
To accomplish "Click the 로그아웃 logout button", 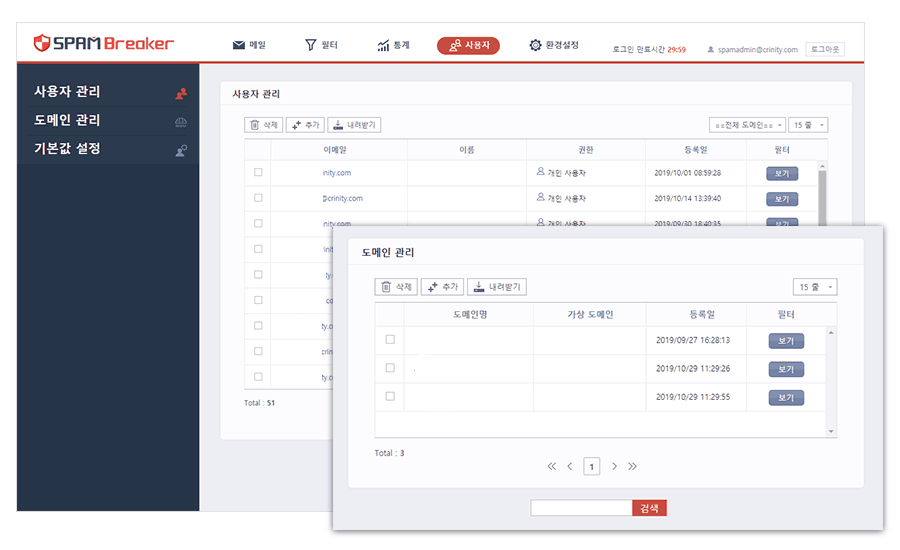I will [x=825, y=49].
